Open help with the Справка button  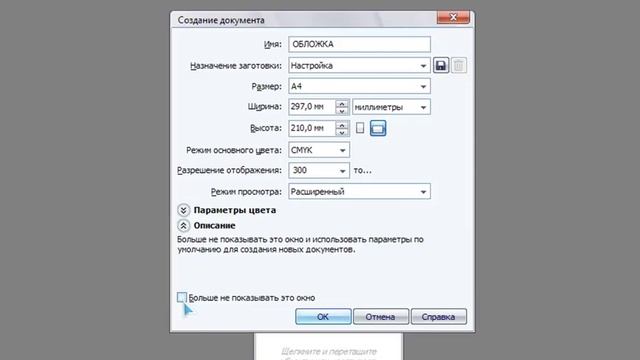(438, 317)
